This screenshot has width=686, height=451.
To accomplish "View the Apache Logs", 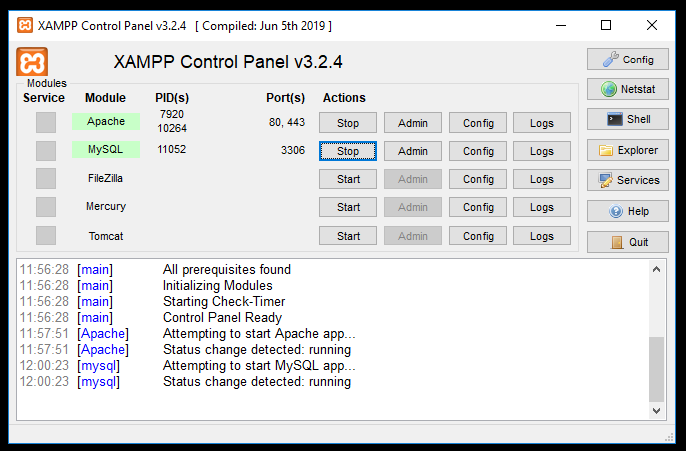I will click(542, 123).
